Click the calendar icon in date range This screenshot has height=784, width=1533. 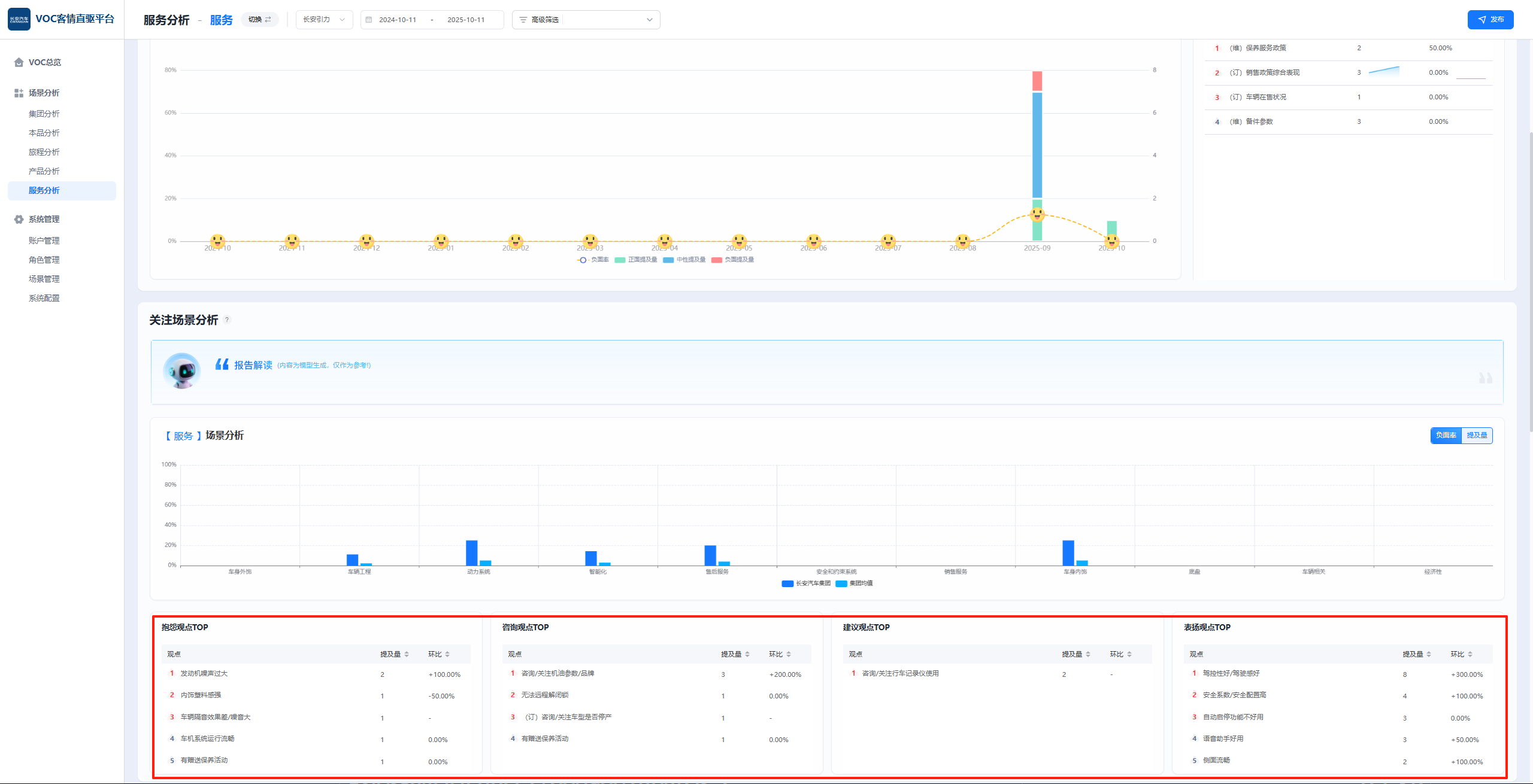click(x=369, y=20)
